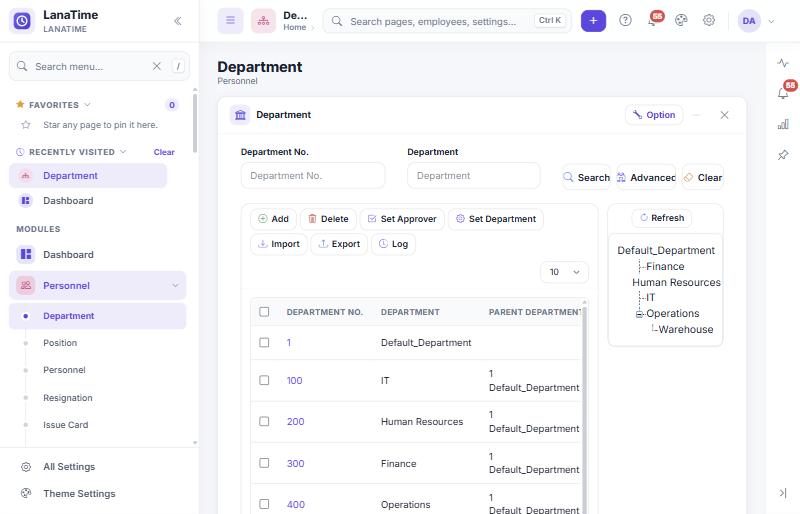The height and width of the screenshot is (514, 800).
Task: Click the purple plus quick-add button
Action: pyautogui.click(x=593, y=21)
